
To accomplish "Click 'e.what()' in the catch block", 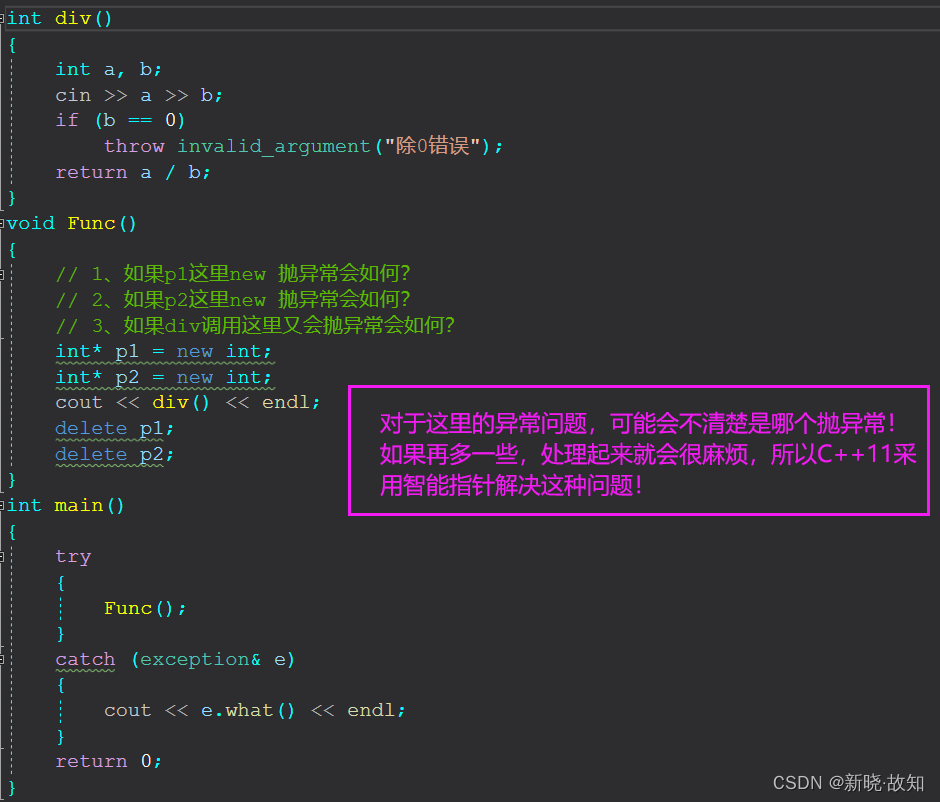I will coord(248,710).
